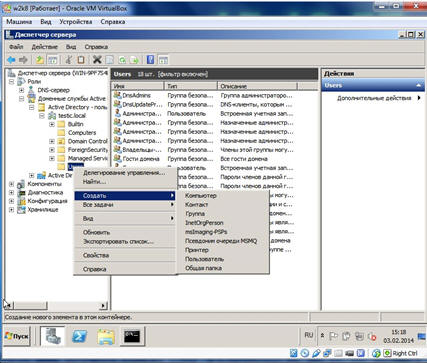Launch PowerShell from the taskbar
The image size is (427, 363).
click(80, 336)
